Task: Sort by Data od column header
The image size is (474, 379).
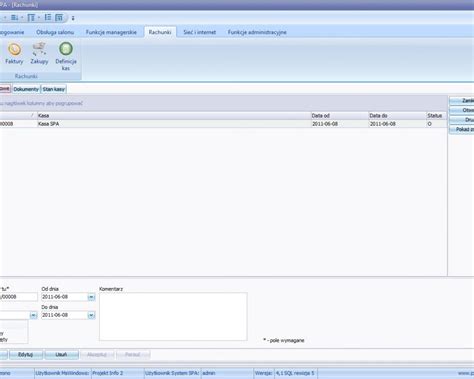Action: [339, 116]
